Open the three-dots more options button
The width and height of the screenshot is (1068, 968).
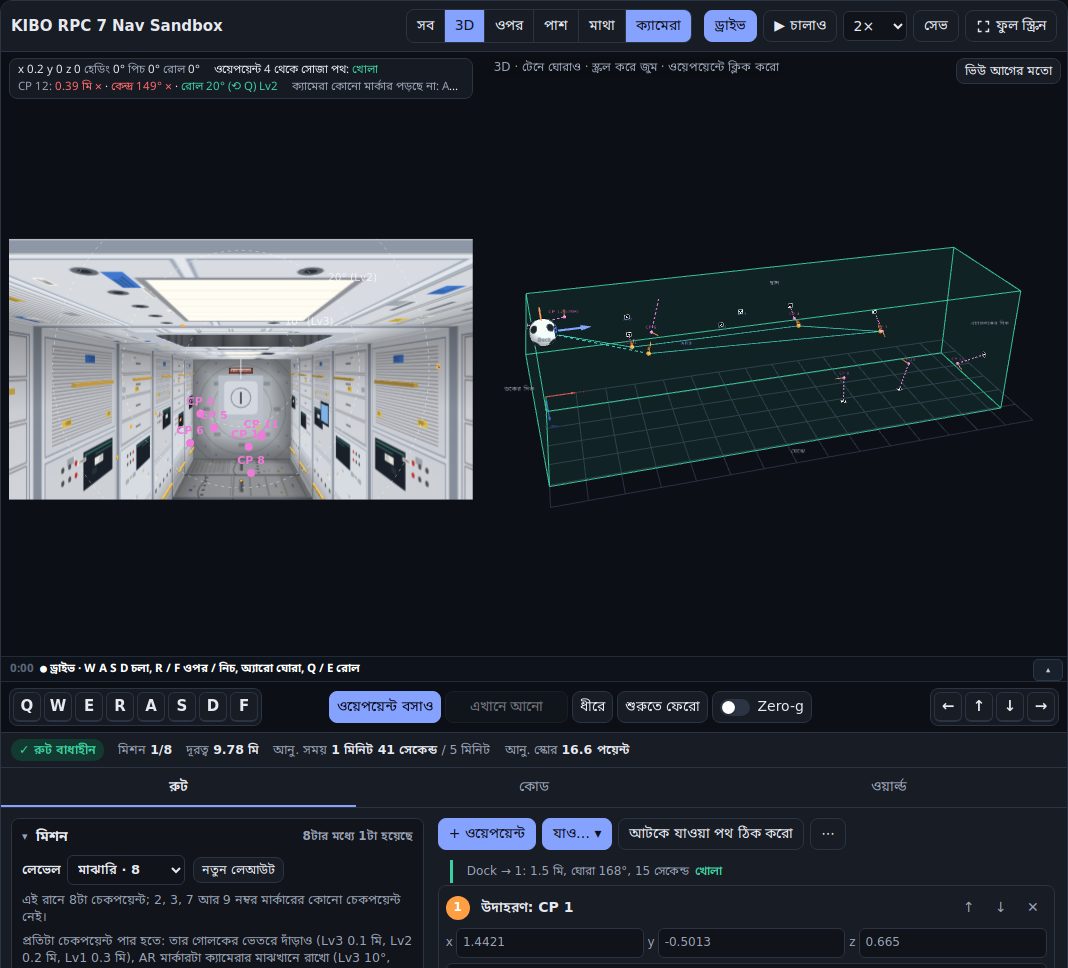[x=828, y=834]
